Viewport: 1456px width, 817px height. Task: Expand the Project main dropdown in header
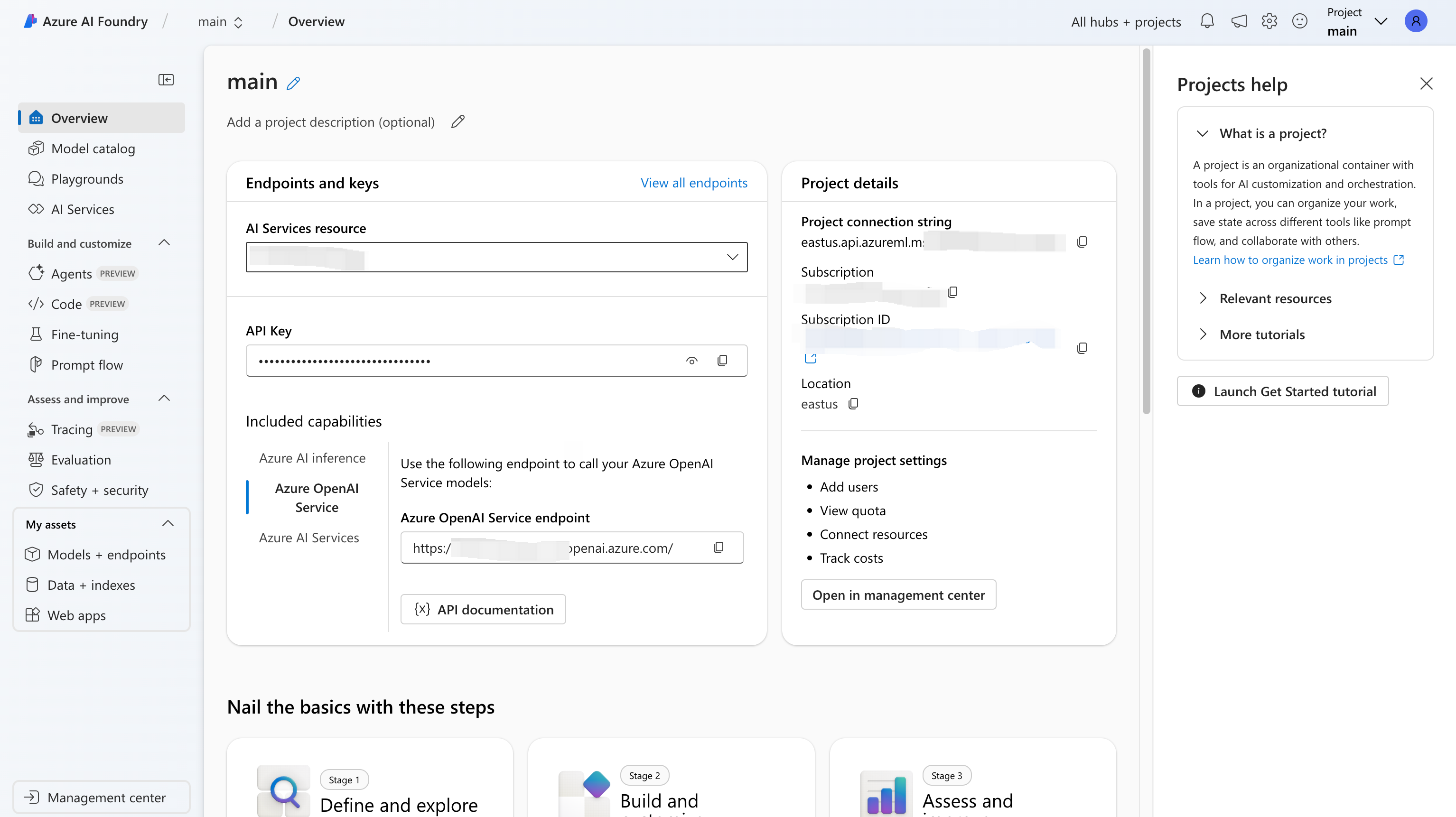click(1381, 21)
